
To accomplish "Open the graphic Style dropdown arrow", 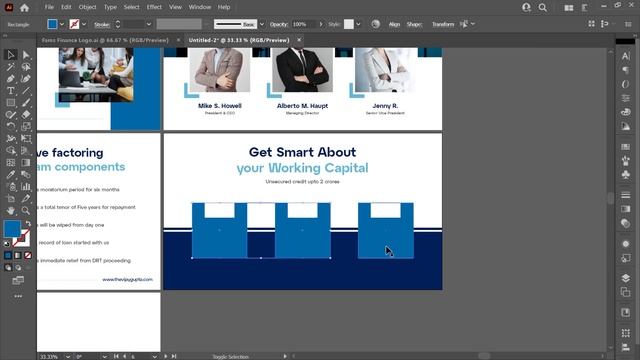I will click(358, 24).
